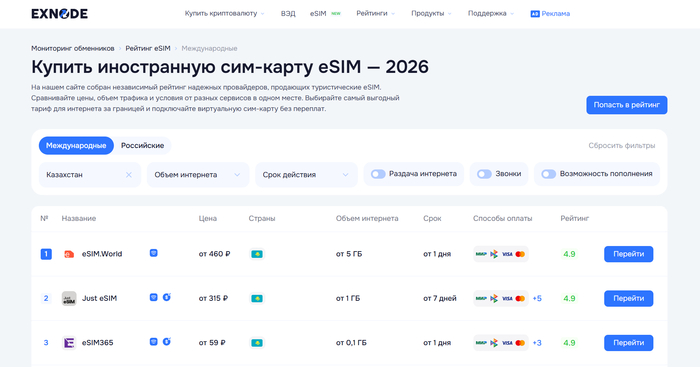Click the coin badge in Just eSIM row

[x=167, y=297]
